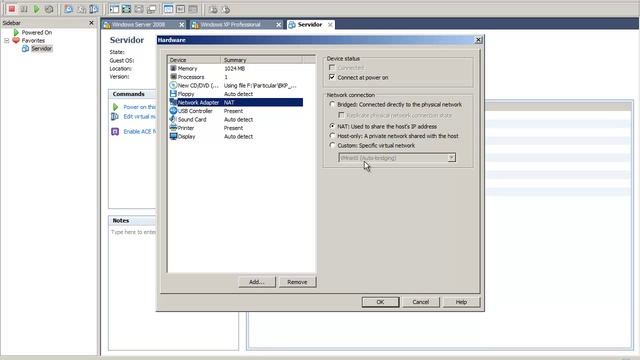Image resolution: width=640 pixels, height=360 pixels.
Task: Click the Full Screen toolbar icon
Action: tap(127, 9)
